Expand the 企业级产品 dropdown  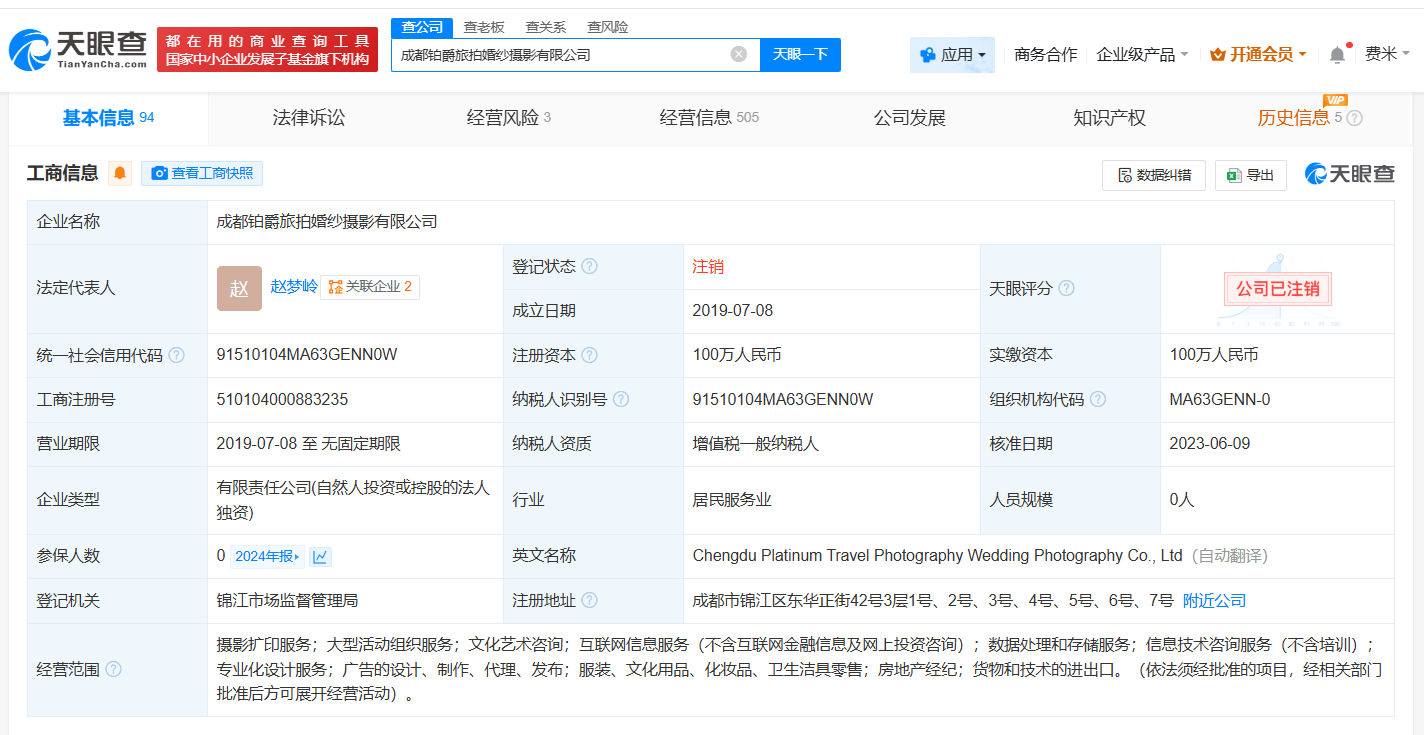click(x=1142, y=54)
